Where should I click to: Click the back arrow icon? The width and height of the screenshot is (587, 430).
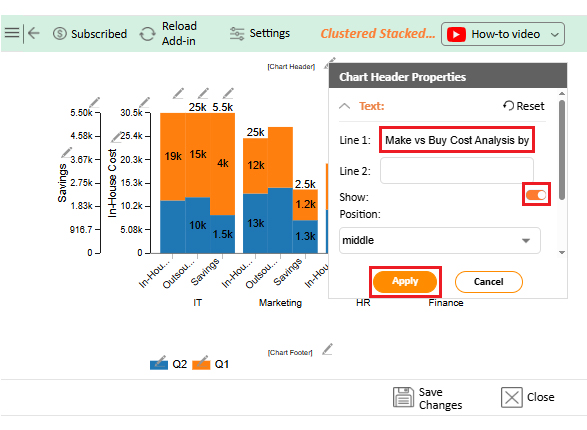point(34,33)
